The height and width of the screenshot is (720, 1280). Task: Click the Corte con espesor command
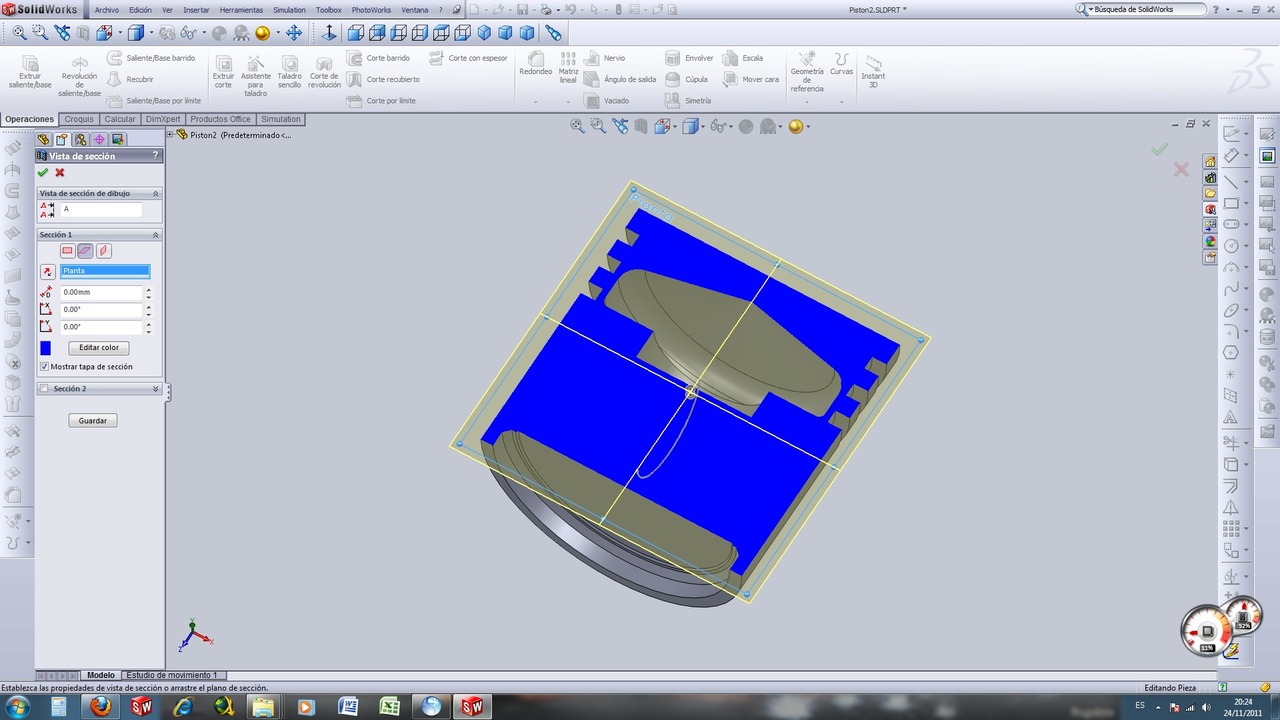pyautogui.click(x=469, y=58)
